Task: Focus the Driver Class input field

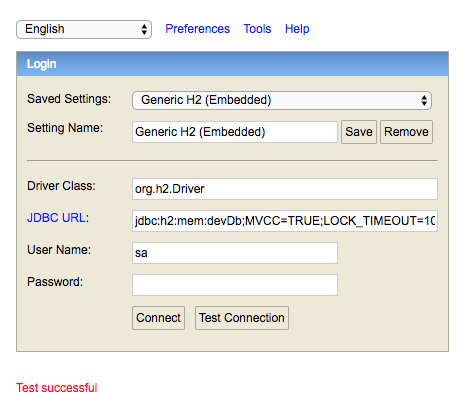Action: pyautogui.click(x=285, y=189)
